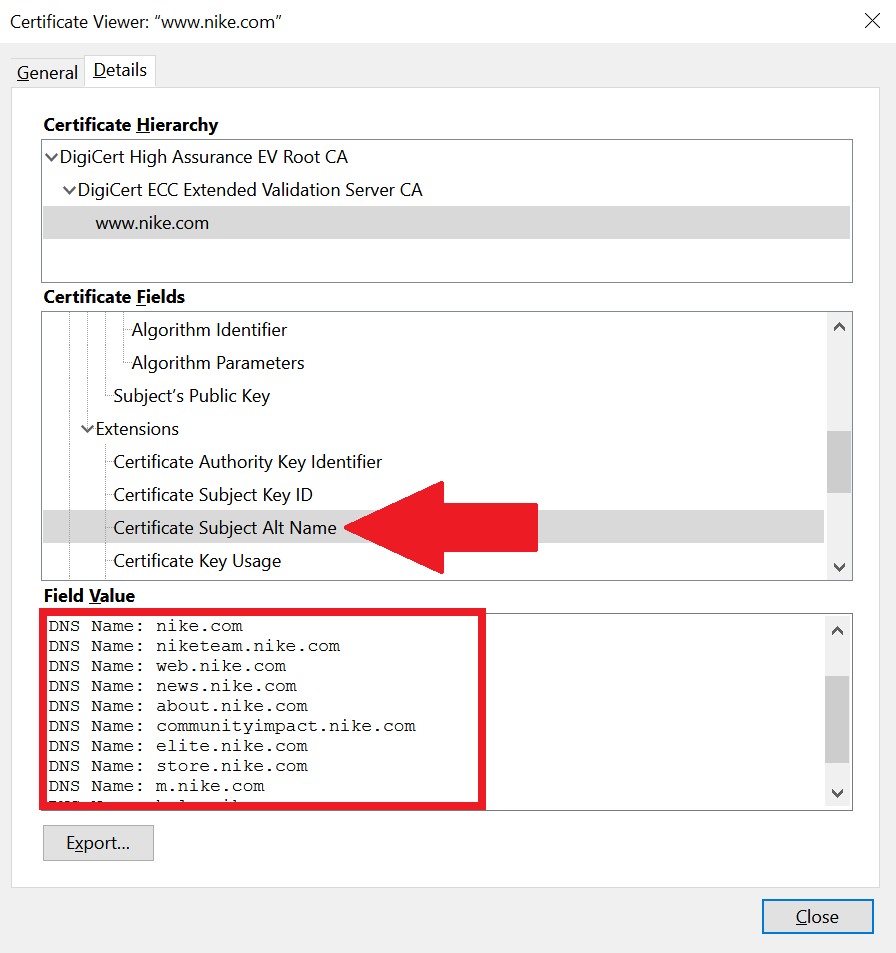The width and height of the screenshot is (896, 953).
Task: Click DNS Name news.nike.com line
Action: point(173,686)
